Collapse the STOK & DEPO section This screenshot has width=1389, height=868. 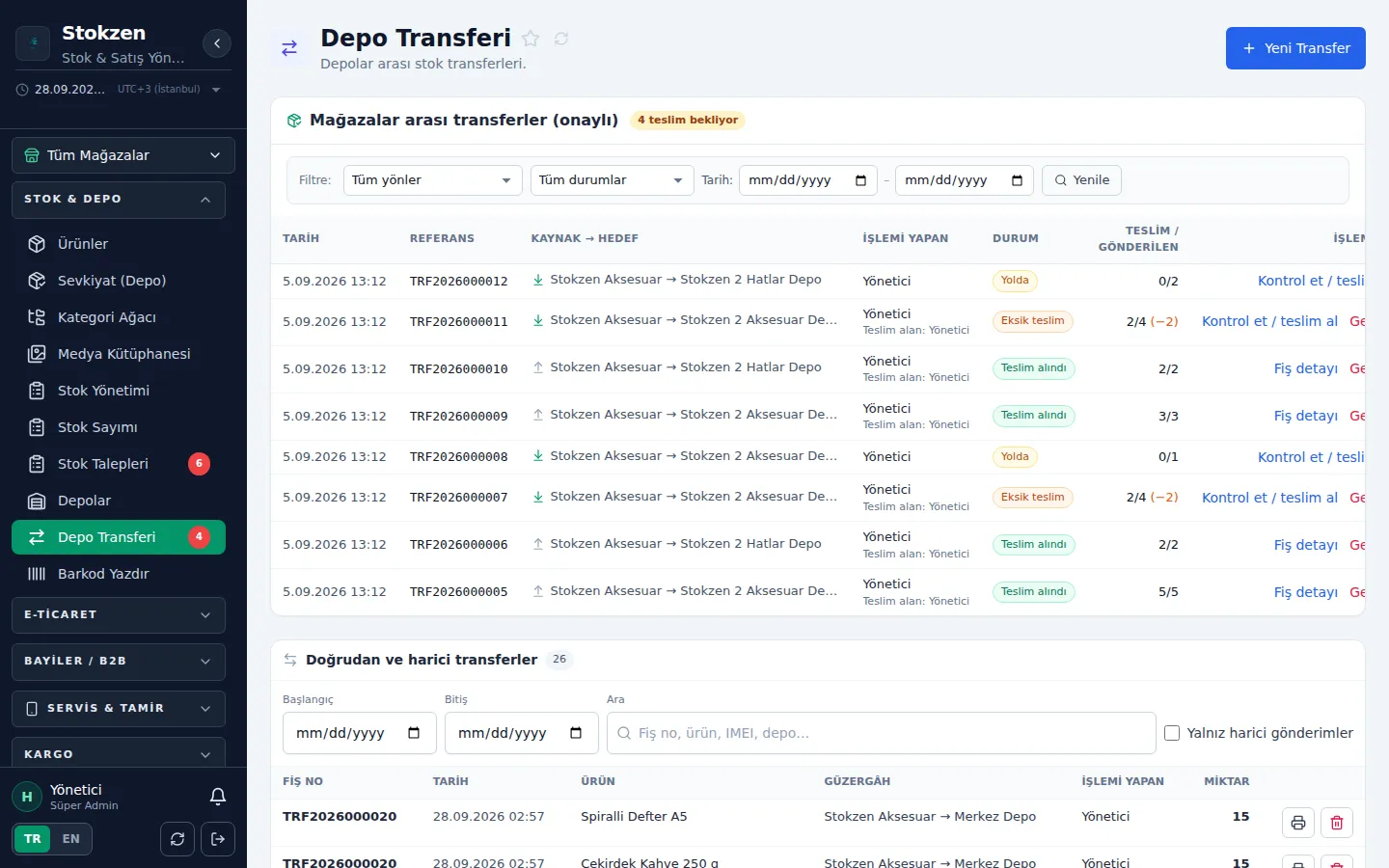coord(119,200)
